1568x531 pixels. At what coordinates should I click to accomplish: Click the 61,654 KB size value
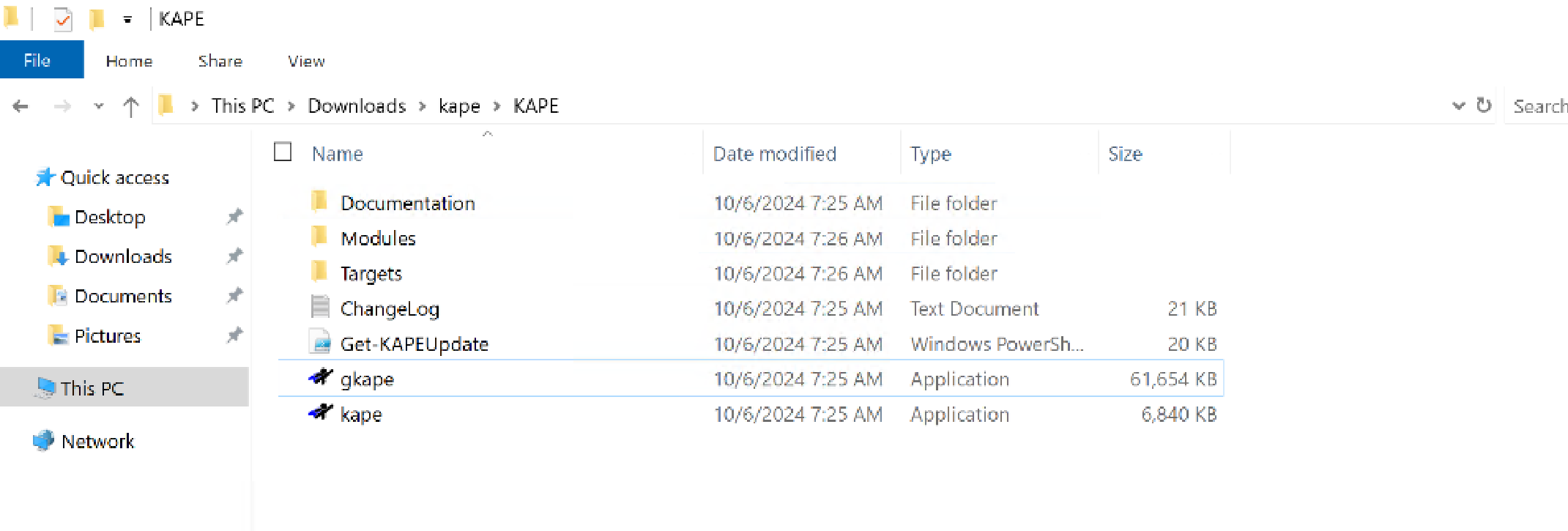pos(1173,379)
